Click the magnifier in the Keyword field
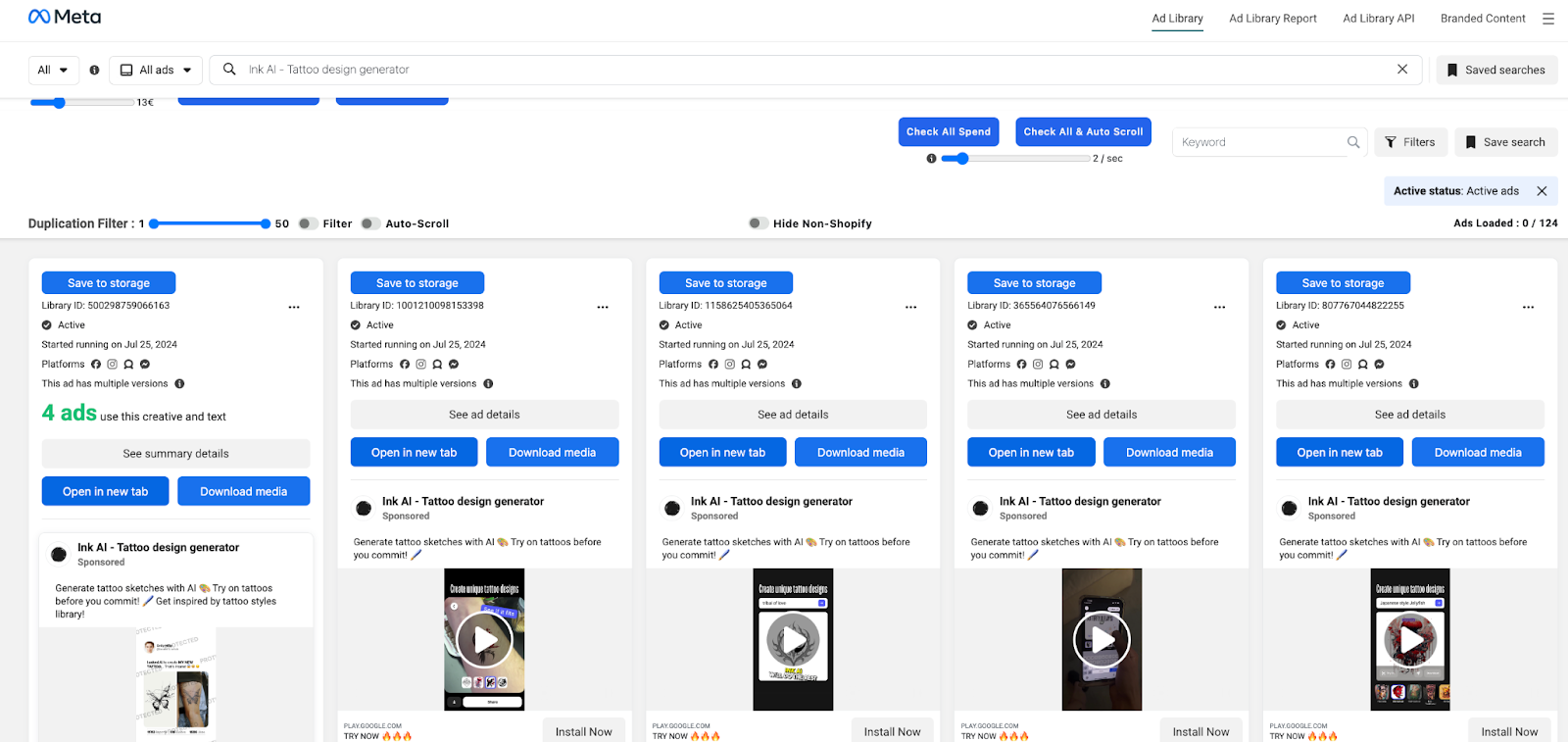The width and height of the screenshot is (1568, 742). pyautogui.click(x=1353, y=142)
